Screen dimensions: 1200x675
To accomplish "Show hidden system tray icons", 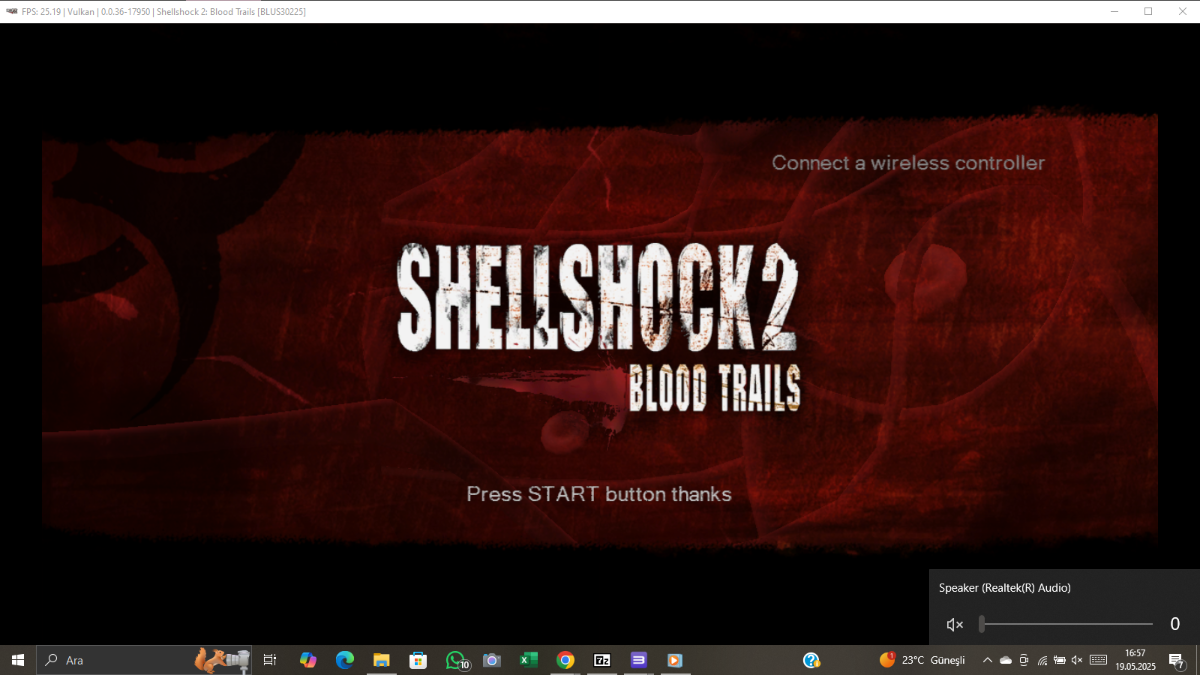I will click(x=988, y=660).
